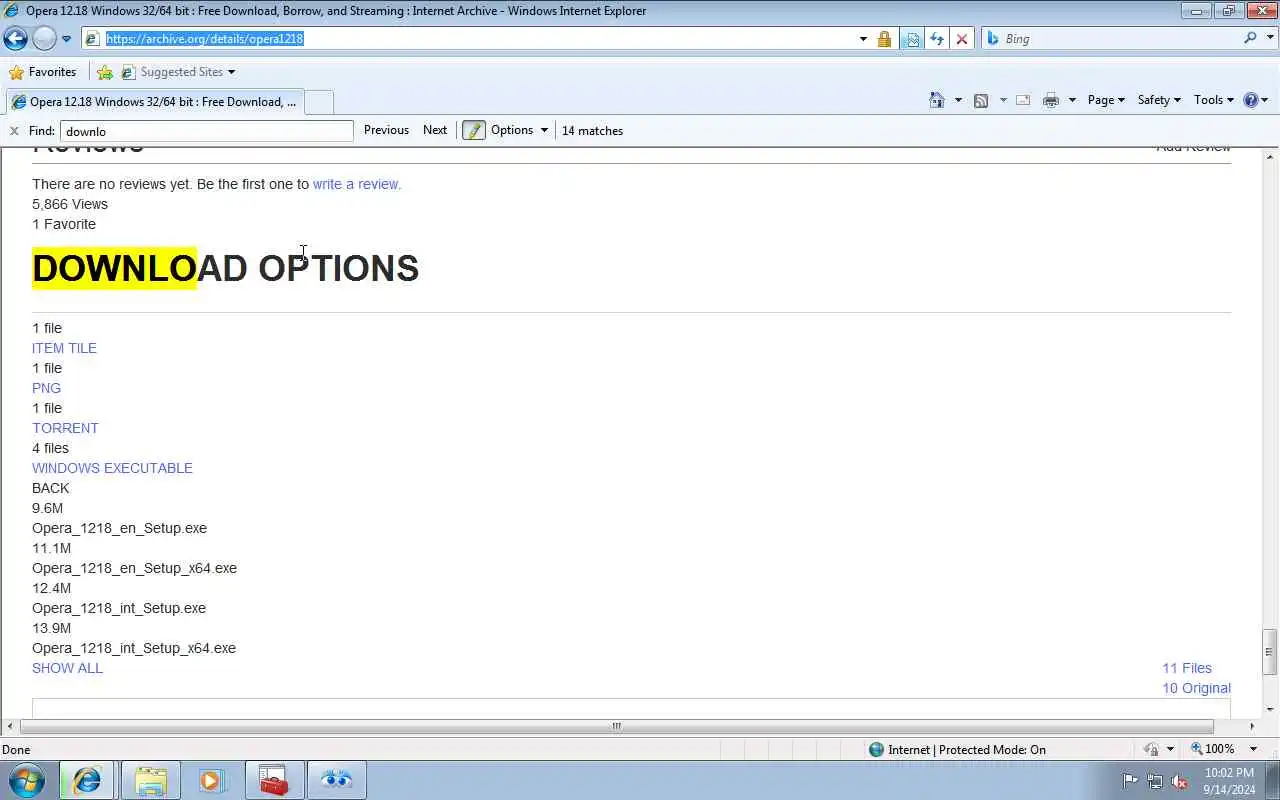Screen dimensions: 1280x800
Task: Print the page via printer icon
Action: point(1050,100)
